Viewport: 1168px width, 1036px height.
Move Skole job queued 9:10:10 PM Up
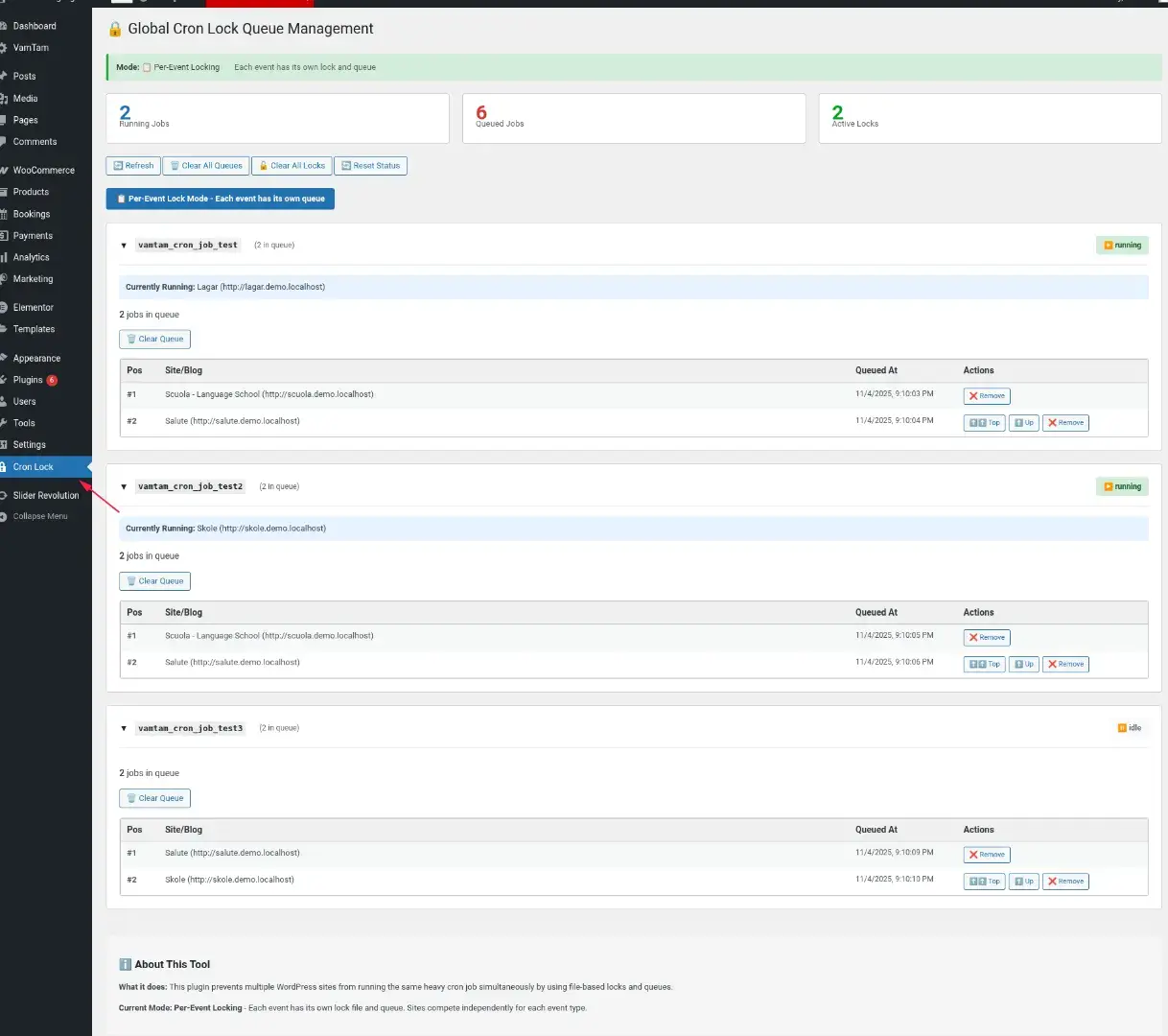(1023, 882)
